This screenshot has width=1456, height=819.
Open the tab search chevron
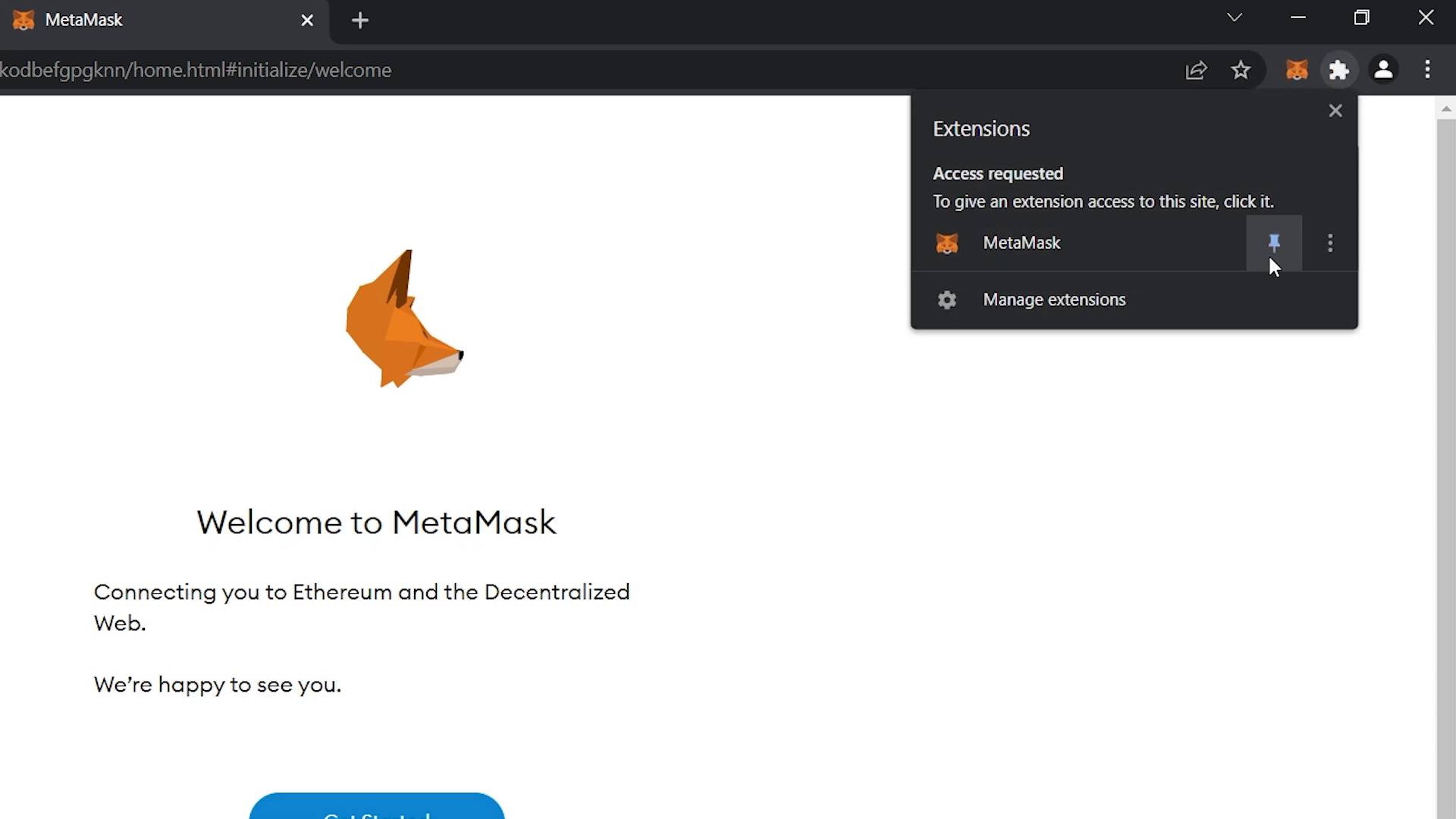[1235, 17]
